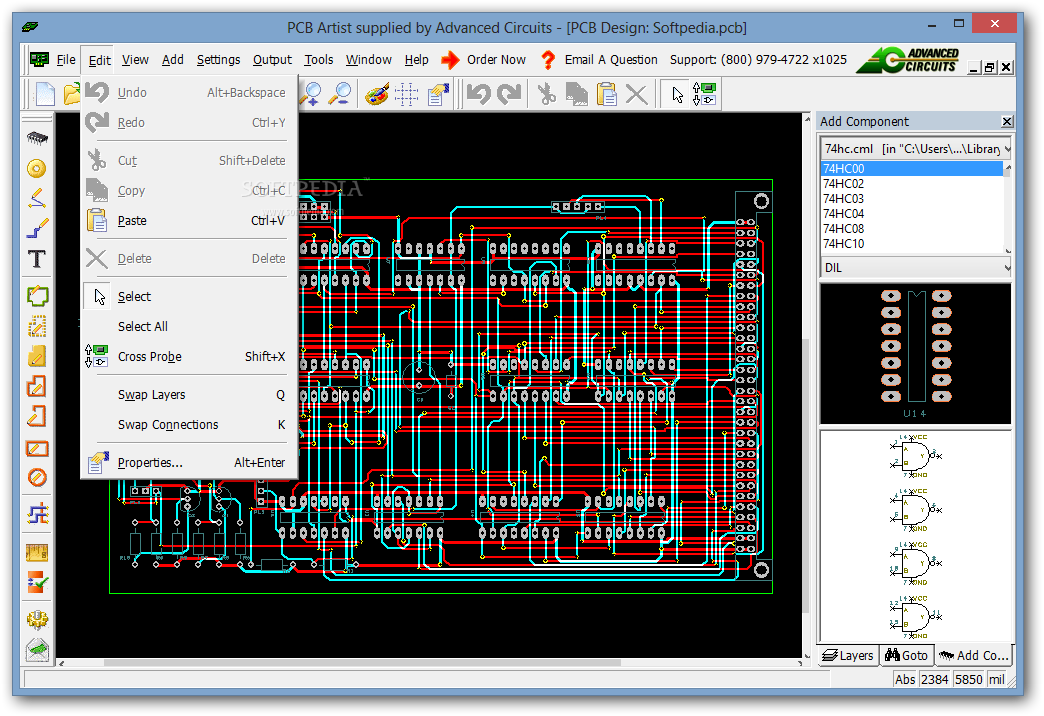The height and width of the screenshot is (716, 1044).
Task: Select the Add Circle shape tool
Action: (x=37, y=478)
